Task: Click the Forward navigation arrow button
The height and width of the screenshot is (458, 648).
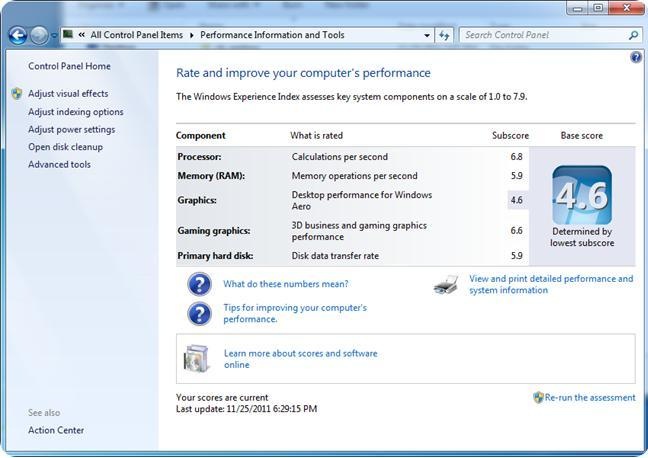Action: [39, 36]
